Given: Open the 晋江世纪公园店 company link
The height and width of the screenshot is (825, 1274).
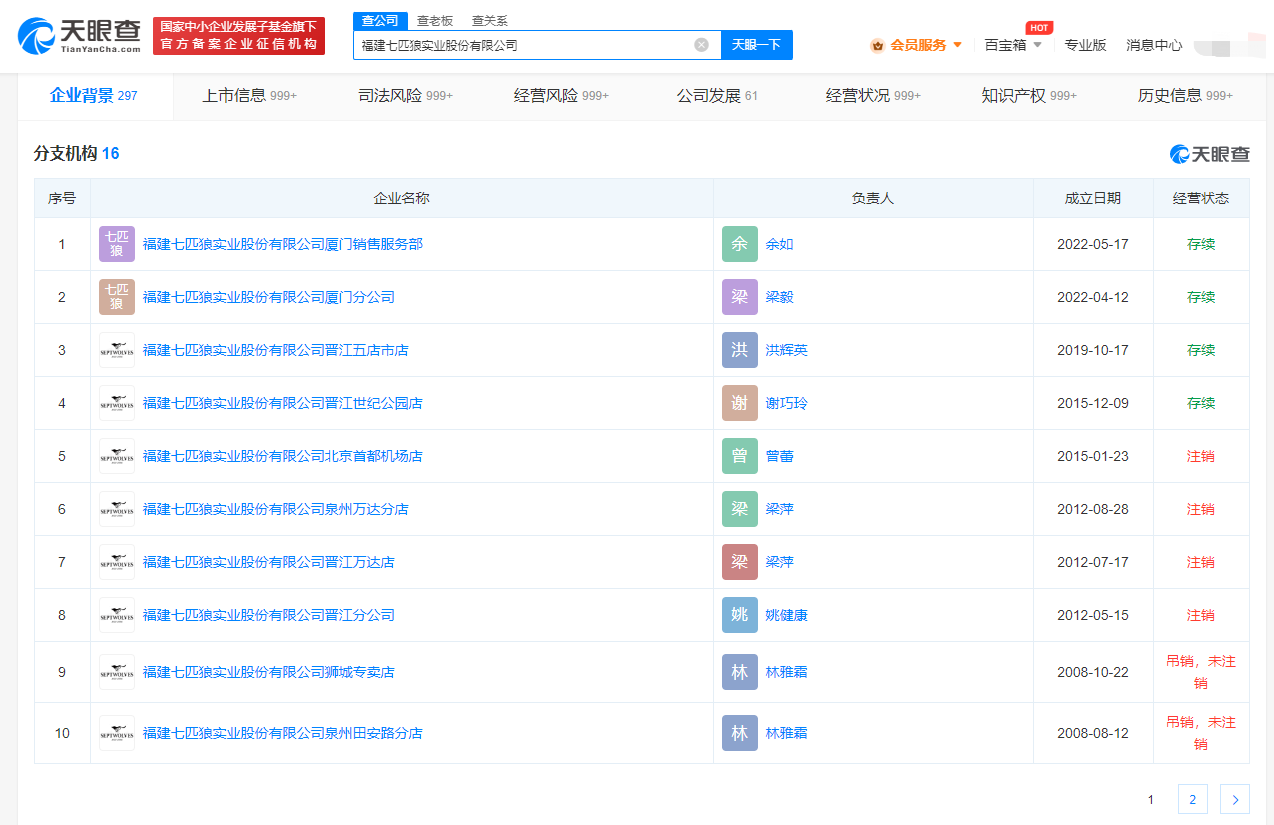Looking at the screenshot, I should 283,403.
